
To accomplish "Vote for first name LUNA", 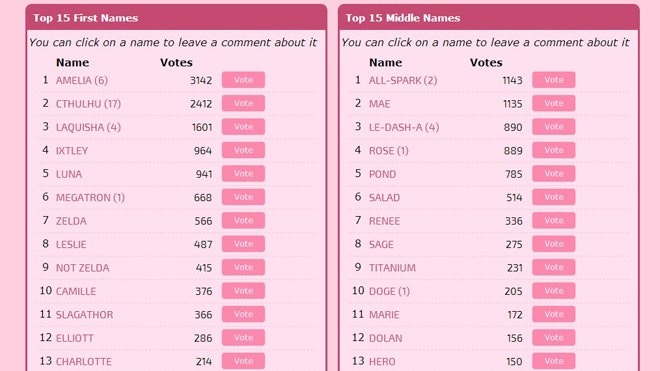I will 243,173.
